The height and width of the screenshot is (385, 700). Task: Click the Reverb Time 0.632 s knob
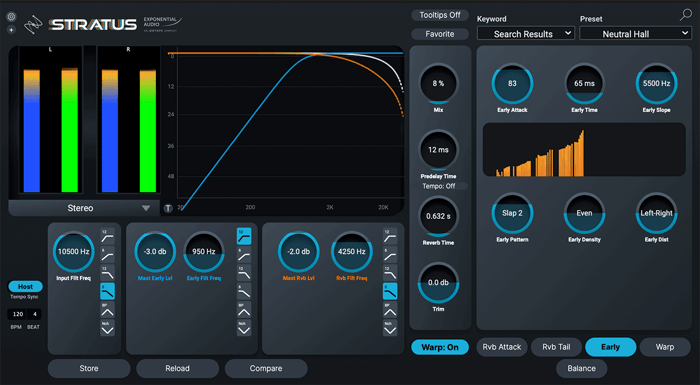438,216
